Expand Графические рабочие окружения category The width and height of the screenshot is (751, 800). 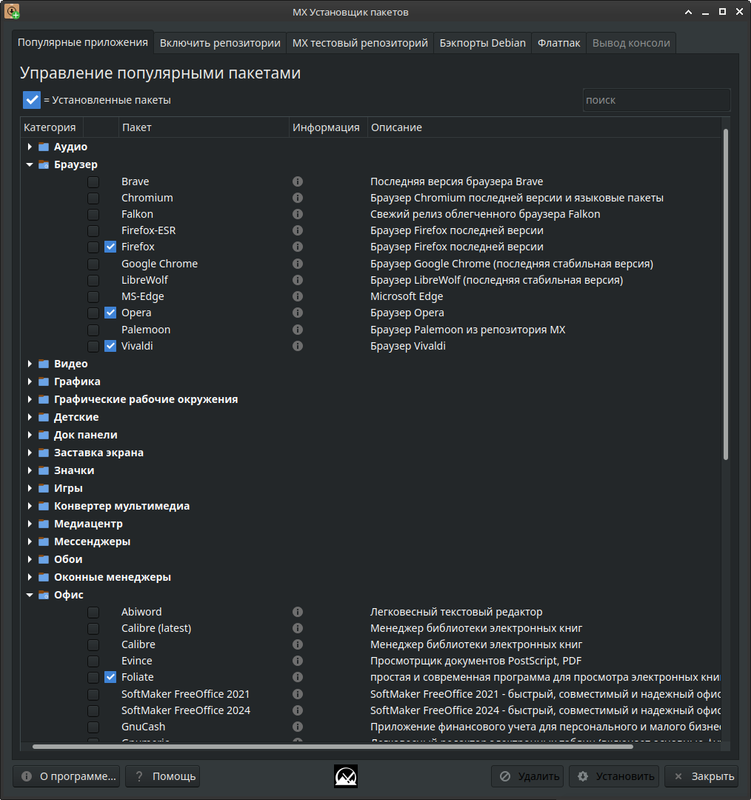point(30,399)
